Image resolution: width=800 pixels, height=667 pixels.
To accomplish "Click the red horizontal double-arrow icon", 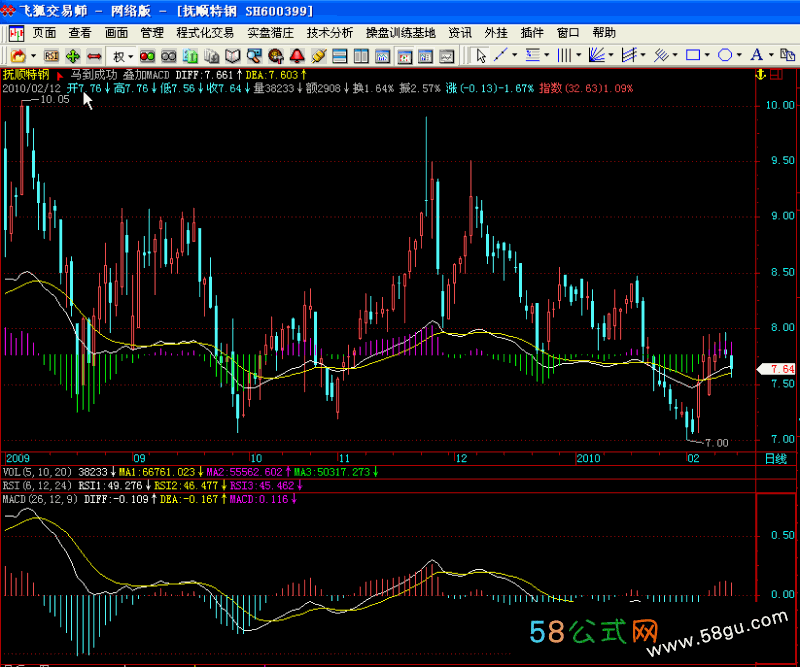I will 94,56.
